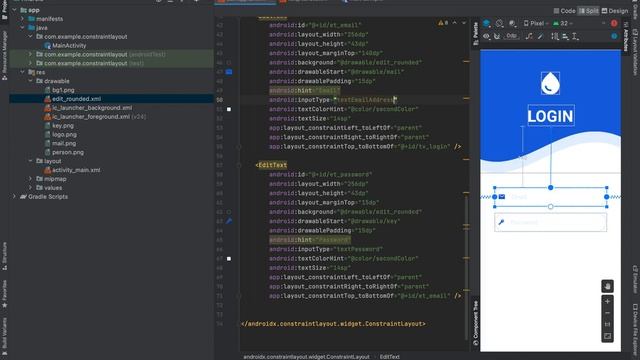Select key.png in drawable
The width and height of the screenshot is (640, 360).
[59, 126]
